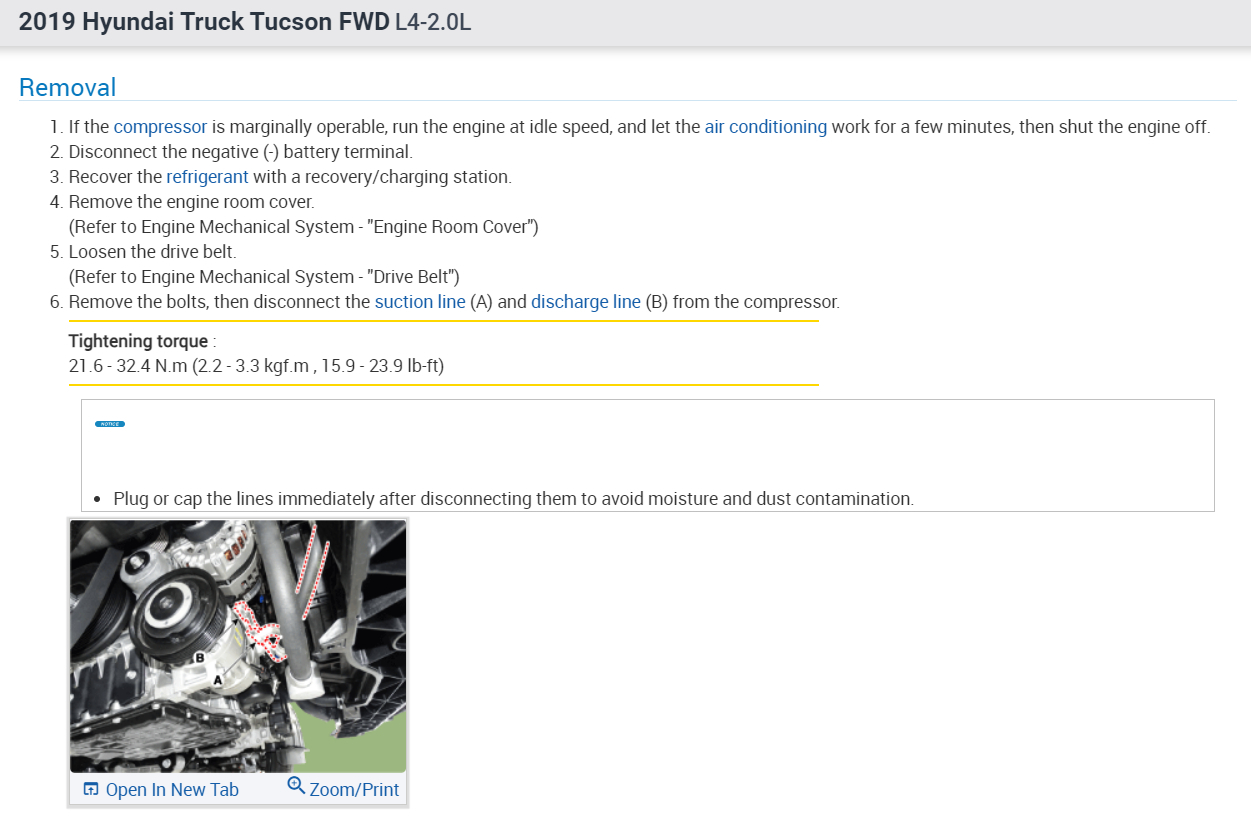
Task: Click the Open In New Tab icon
Action: coord(91,789)
